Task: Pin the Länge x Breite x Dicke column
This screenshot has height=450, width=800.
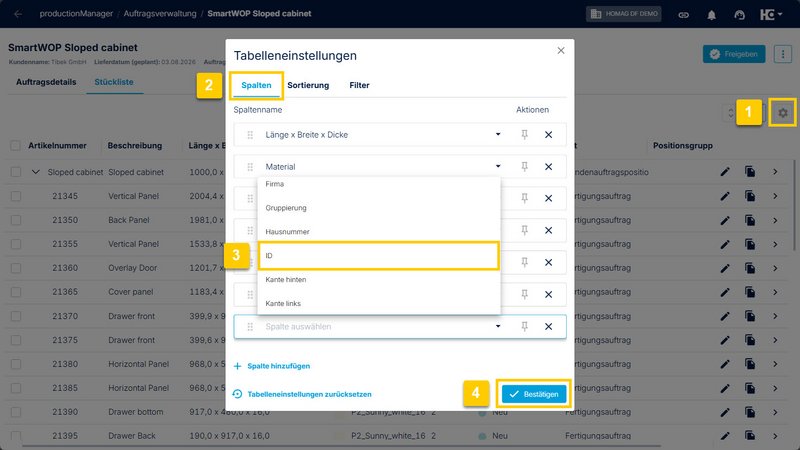Action: pyautogui.click(x=524, y=135)
